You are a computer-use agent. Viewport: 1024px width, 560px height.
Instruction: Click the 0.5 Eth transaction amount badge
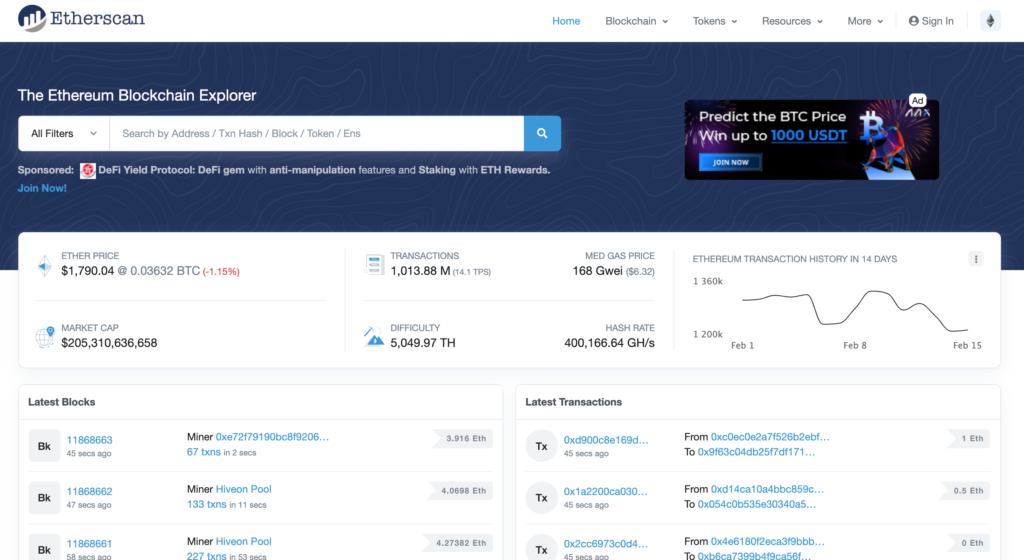pos(965,490)
